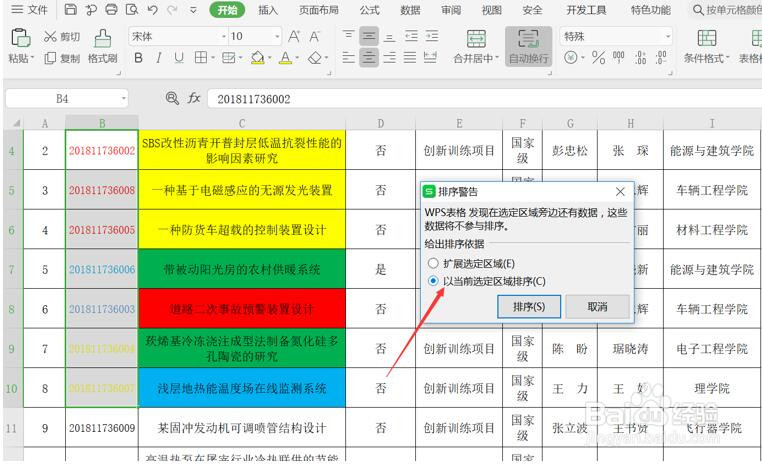Click the Copy (复制) button
The width and height of the screenshot is (762, 464).
(x=62, y=58)
